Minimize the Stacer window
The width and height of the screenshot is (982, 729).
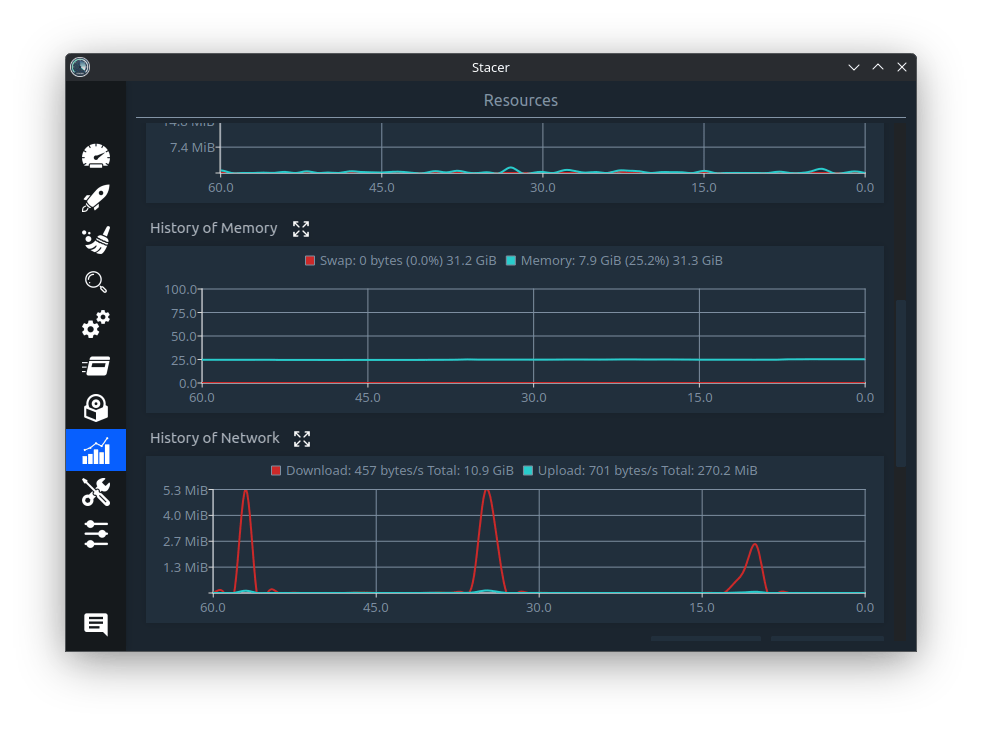point(854,67)
